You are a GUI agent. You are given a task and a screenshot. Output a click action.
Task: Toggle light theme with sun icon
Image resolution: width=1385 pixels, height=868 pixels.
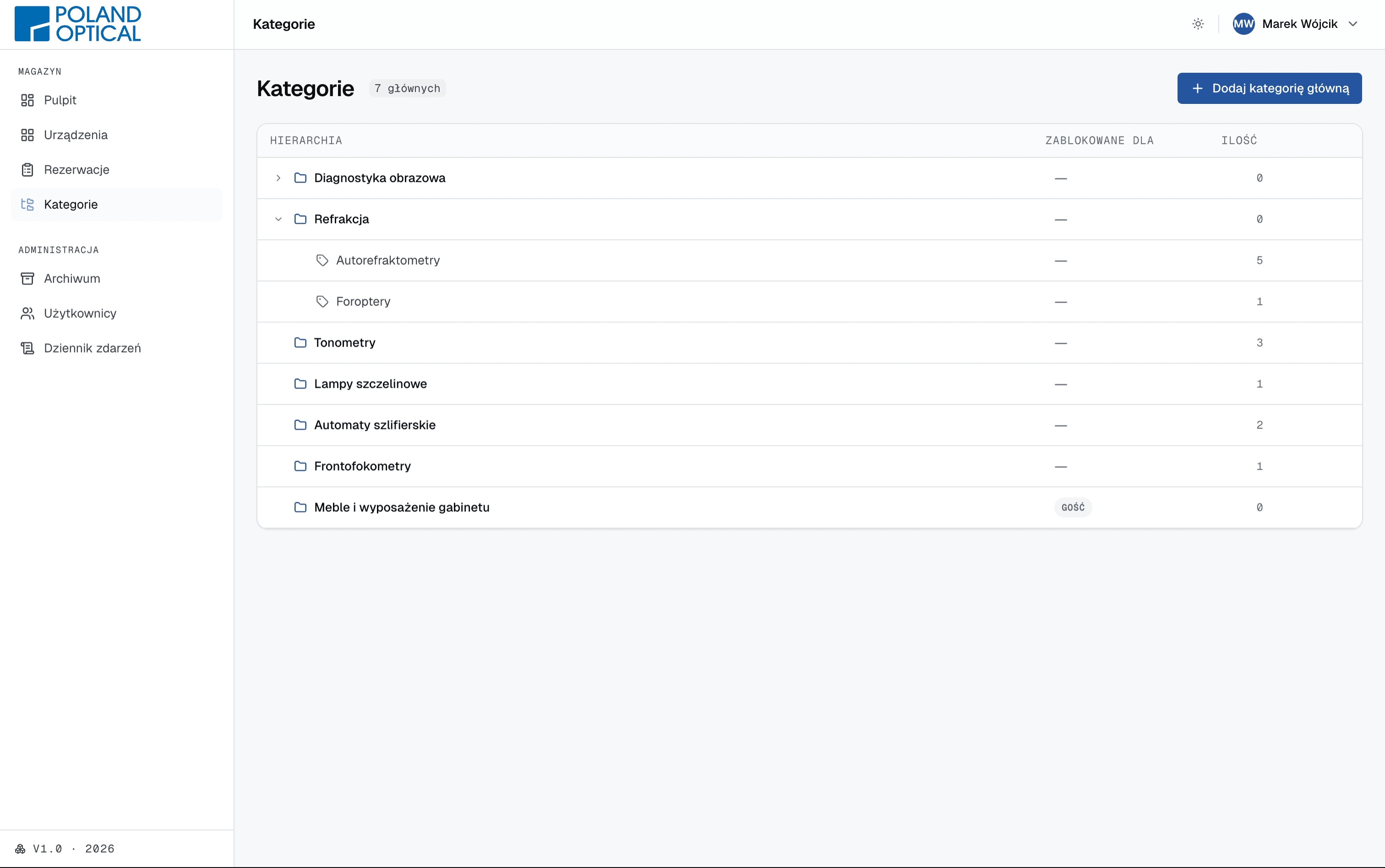[x=1198, y=24]
